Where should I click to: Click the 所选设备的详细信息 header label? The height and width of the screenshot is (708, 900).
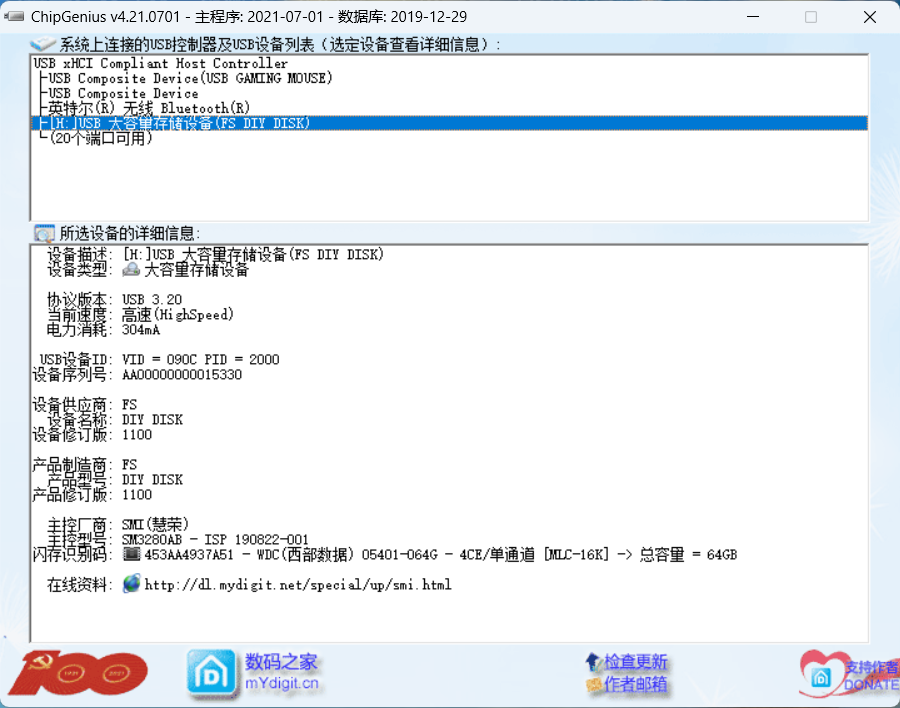click(130, 233)
